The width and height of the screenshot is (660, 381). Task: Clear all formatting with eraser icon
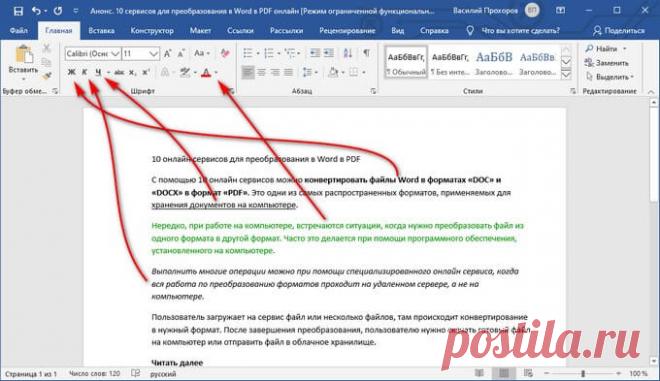pyautogui.click(x=225, y=53)
